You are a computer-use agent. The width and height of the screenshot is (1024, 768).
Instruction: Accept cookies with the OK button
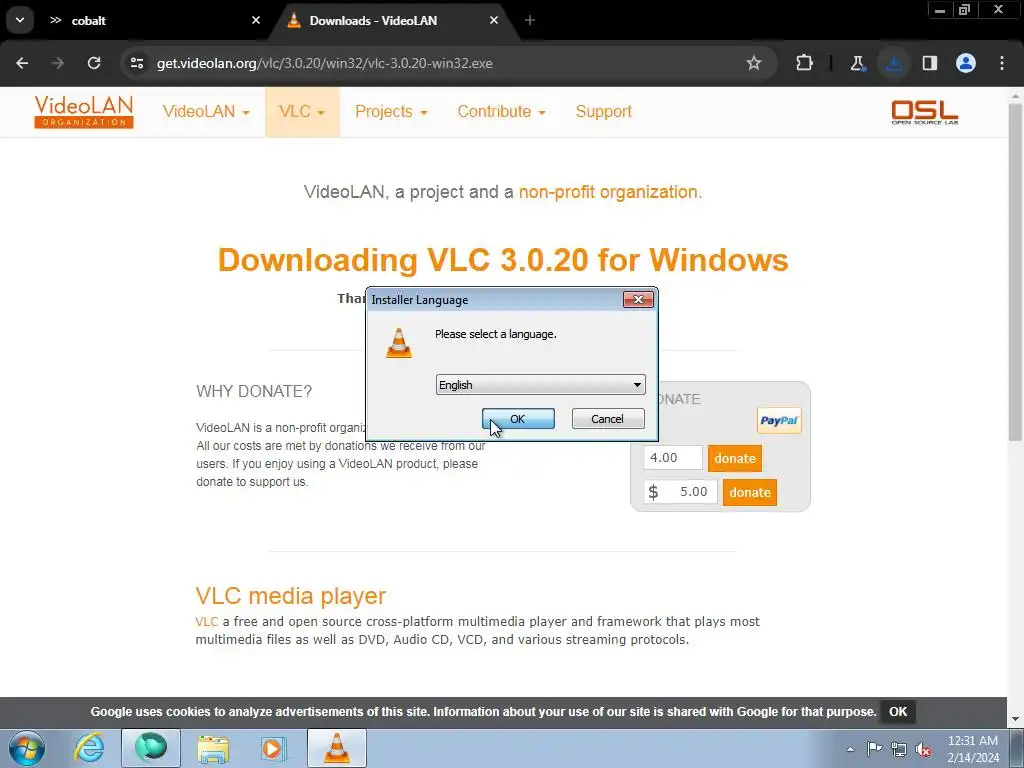898,712
